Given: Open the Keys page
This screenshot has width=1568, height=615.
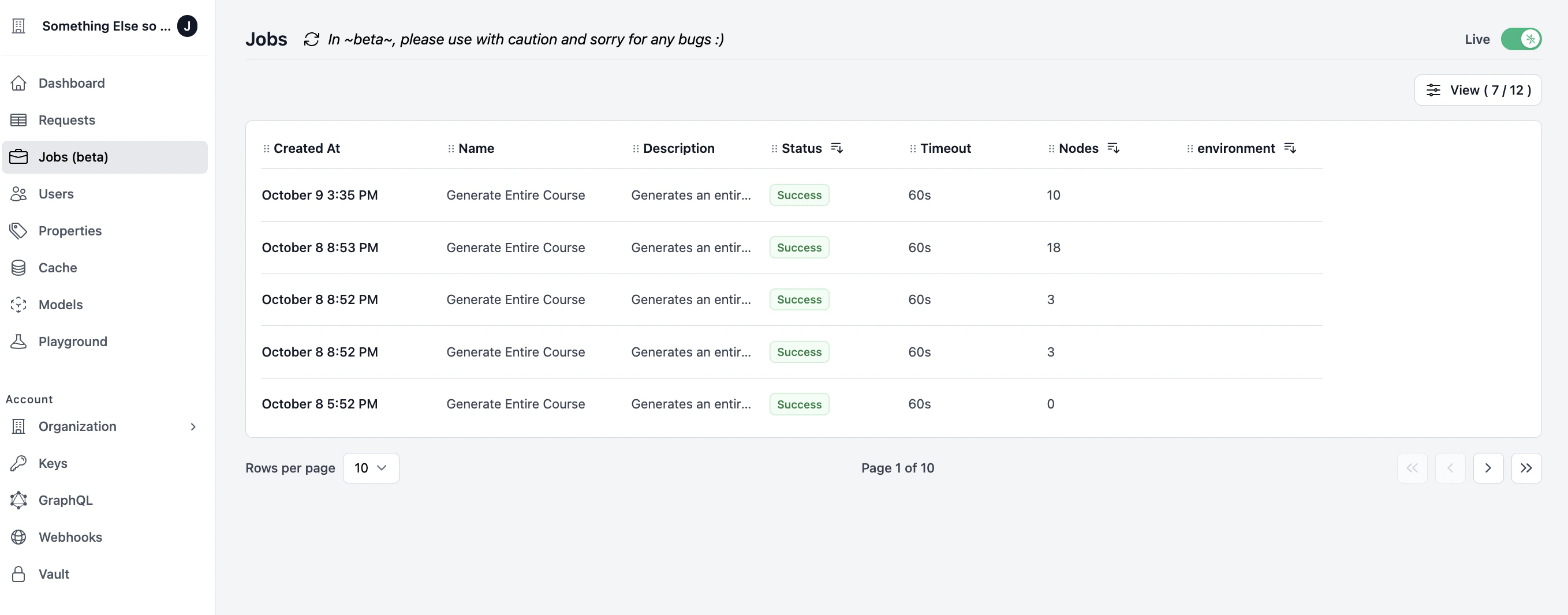Looking at the screenshot, I should (x=53, y=463).
